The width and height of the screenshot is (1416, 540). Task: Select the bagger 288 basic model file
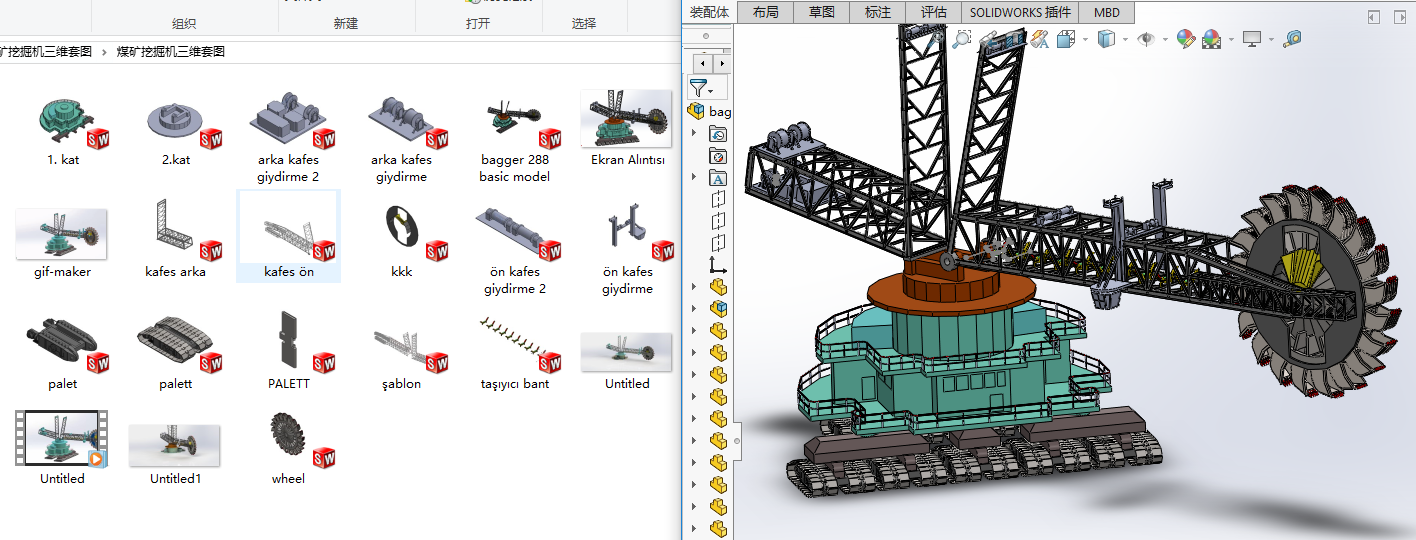[515, 140]
